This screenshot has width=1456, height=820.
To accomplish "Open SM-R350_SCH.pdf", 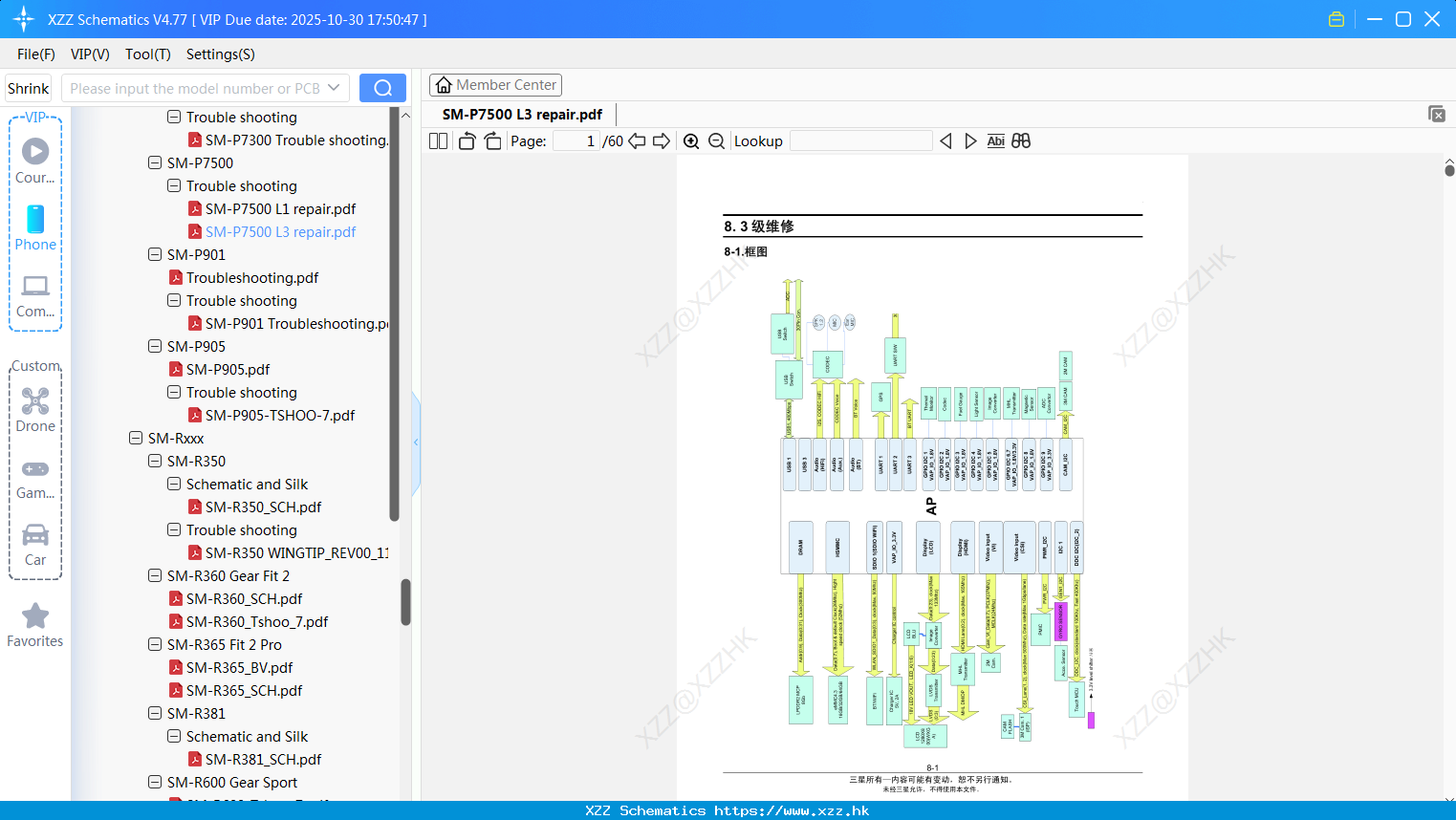I will [263, 507].
